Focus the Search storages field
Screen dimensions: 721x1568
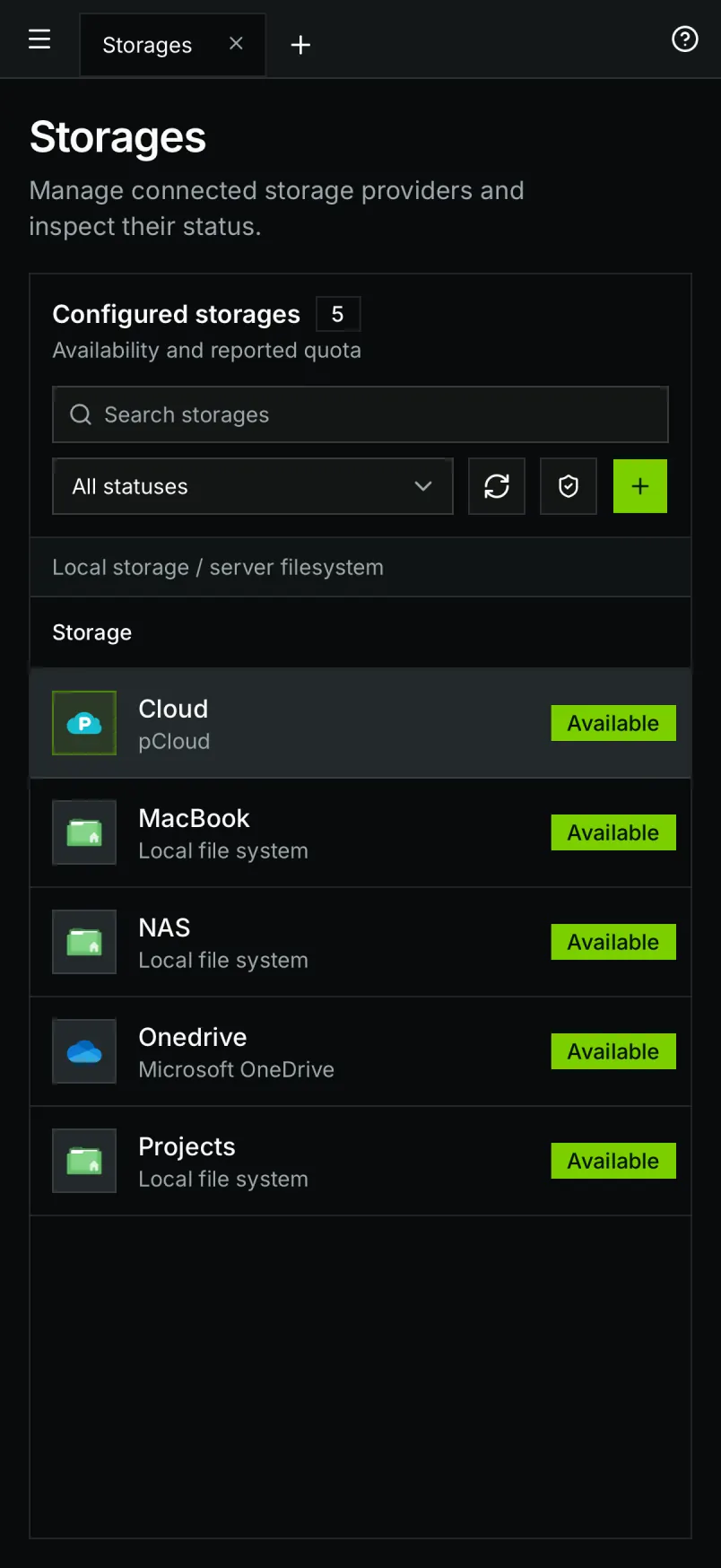[360, 414]
